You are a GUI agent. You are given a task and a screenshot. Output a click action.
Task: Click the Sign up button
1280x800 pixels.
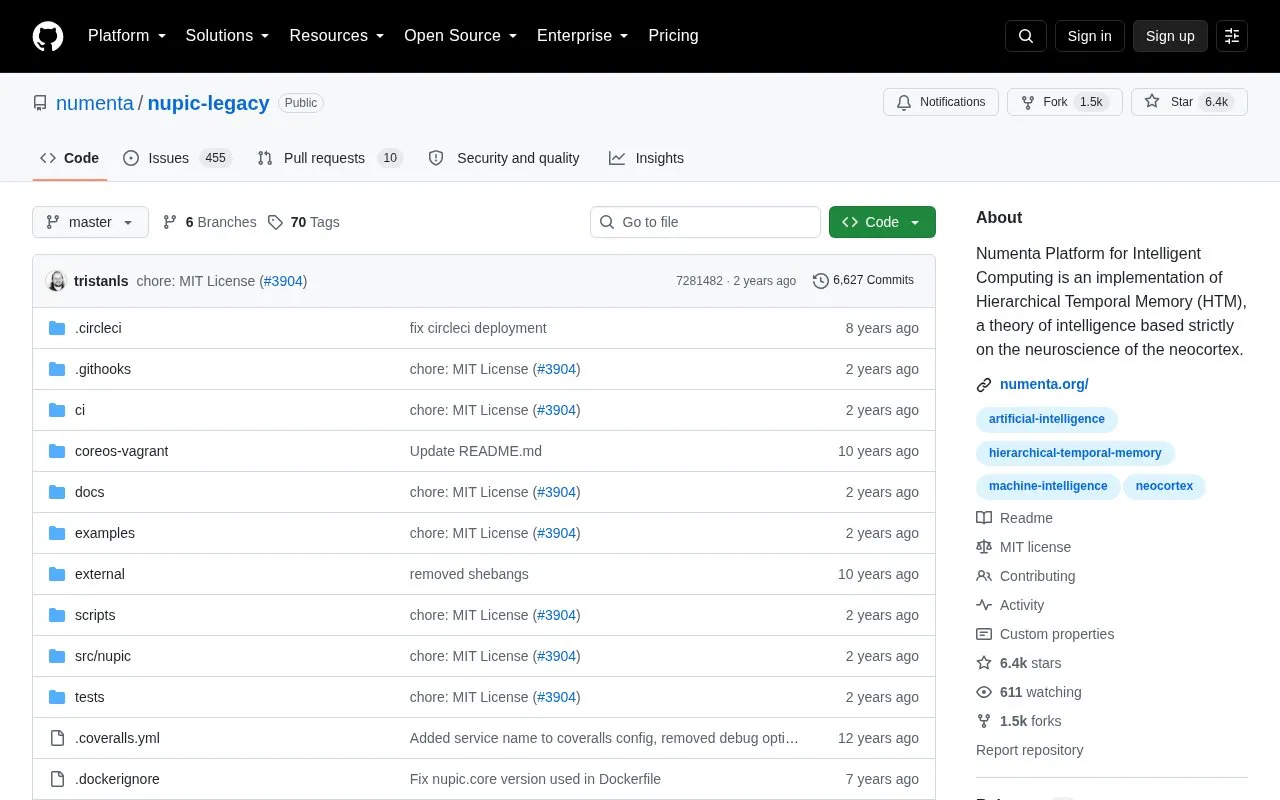click(1170, 36)
